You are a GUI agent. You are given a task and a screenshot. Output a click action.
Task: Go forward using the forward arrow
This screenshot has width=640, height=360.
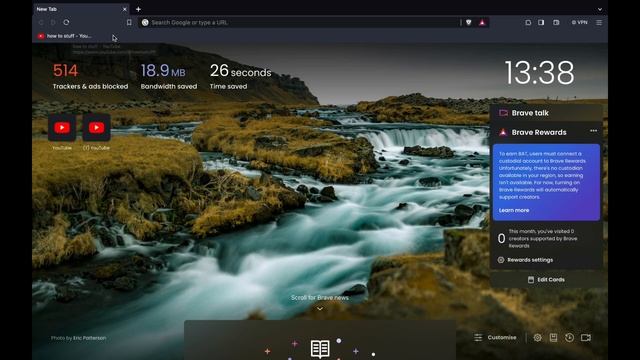[x=53, y=22]
